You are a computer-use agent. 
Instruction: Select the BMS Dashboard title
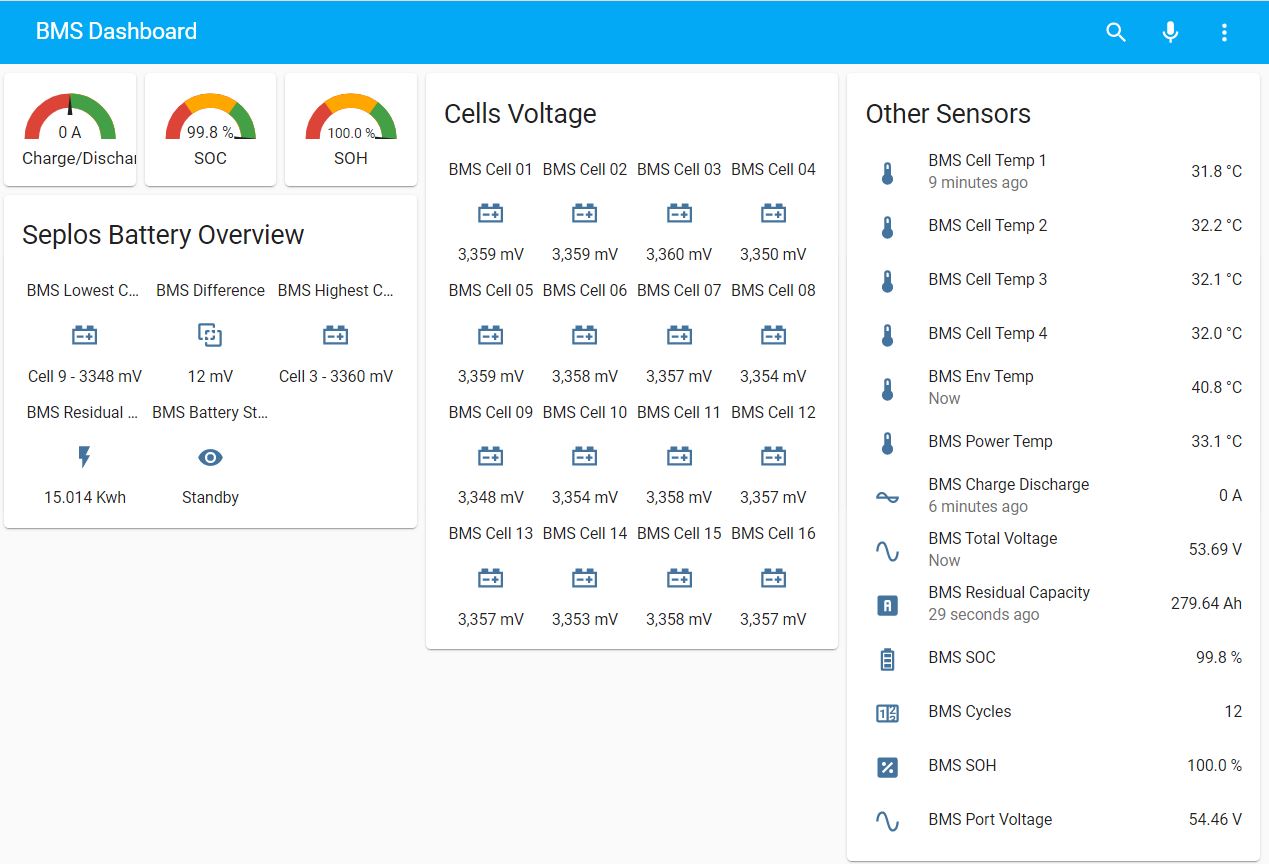tap(116, 31)
